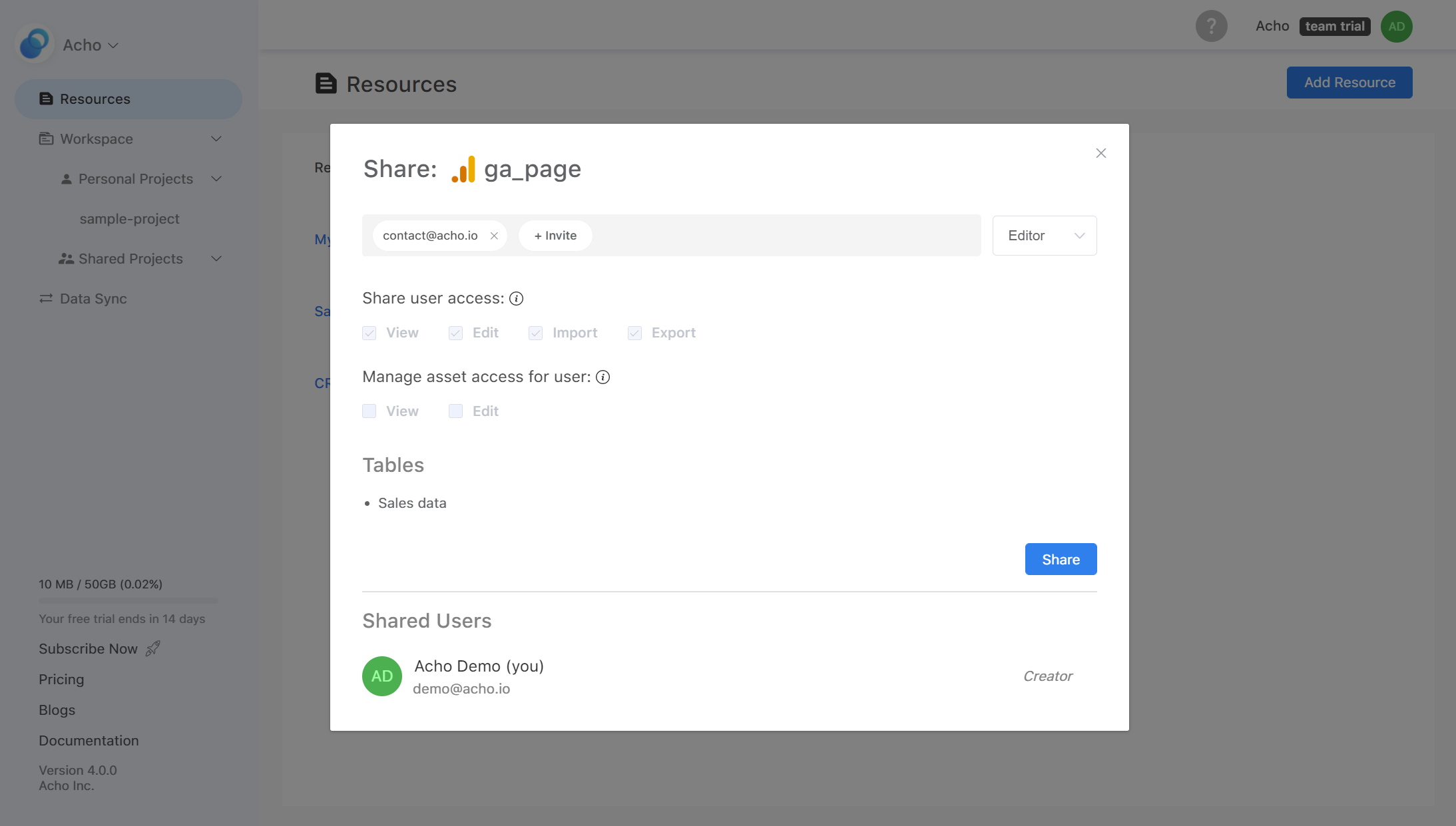The height and width of the screenshot is (826, 1456).
Task: Close the Share dialog
Action: pyautogui.click(x=1100, y=153)
